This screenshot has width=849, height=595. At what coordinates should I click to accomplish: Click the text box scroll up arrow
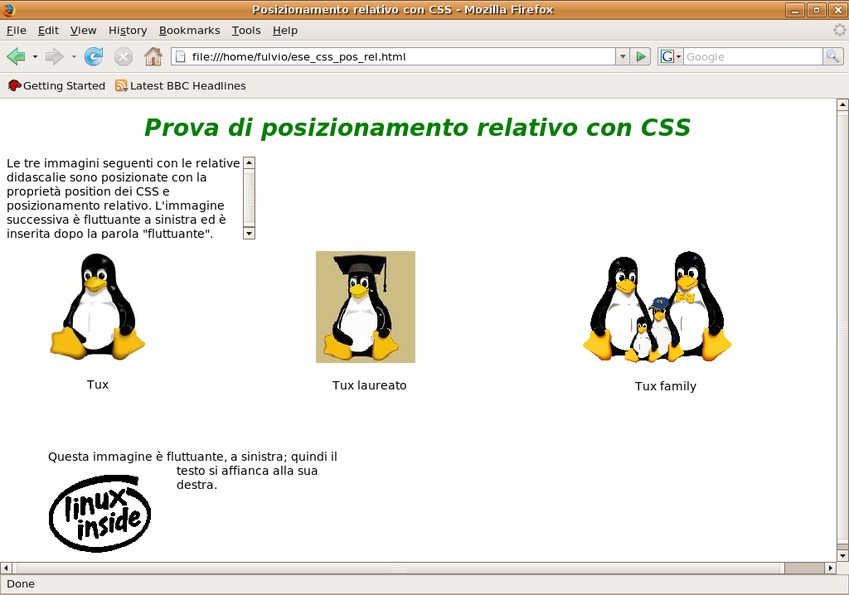[x=249, y=162]
